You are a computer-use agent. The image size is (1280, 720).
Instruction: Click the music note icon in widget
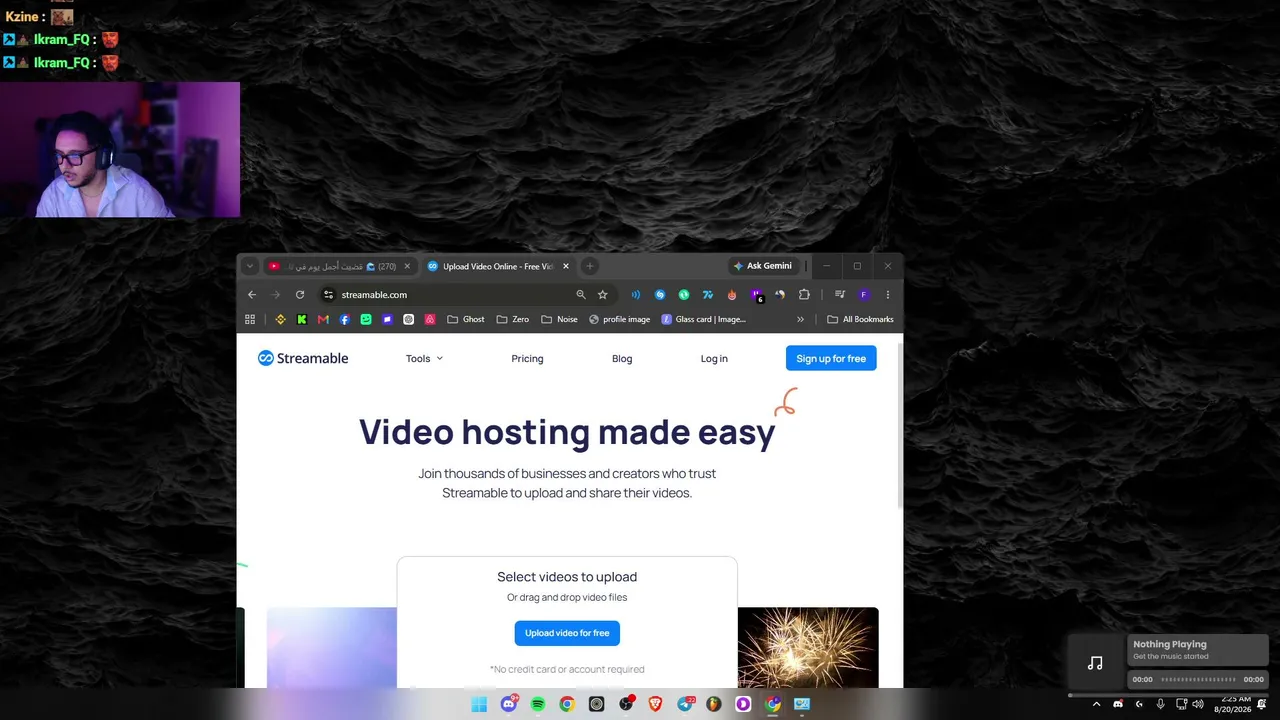tap(1095, 663)
